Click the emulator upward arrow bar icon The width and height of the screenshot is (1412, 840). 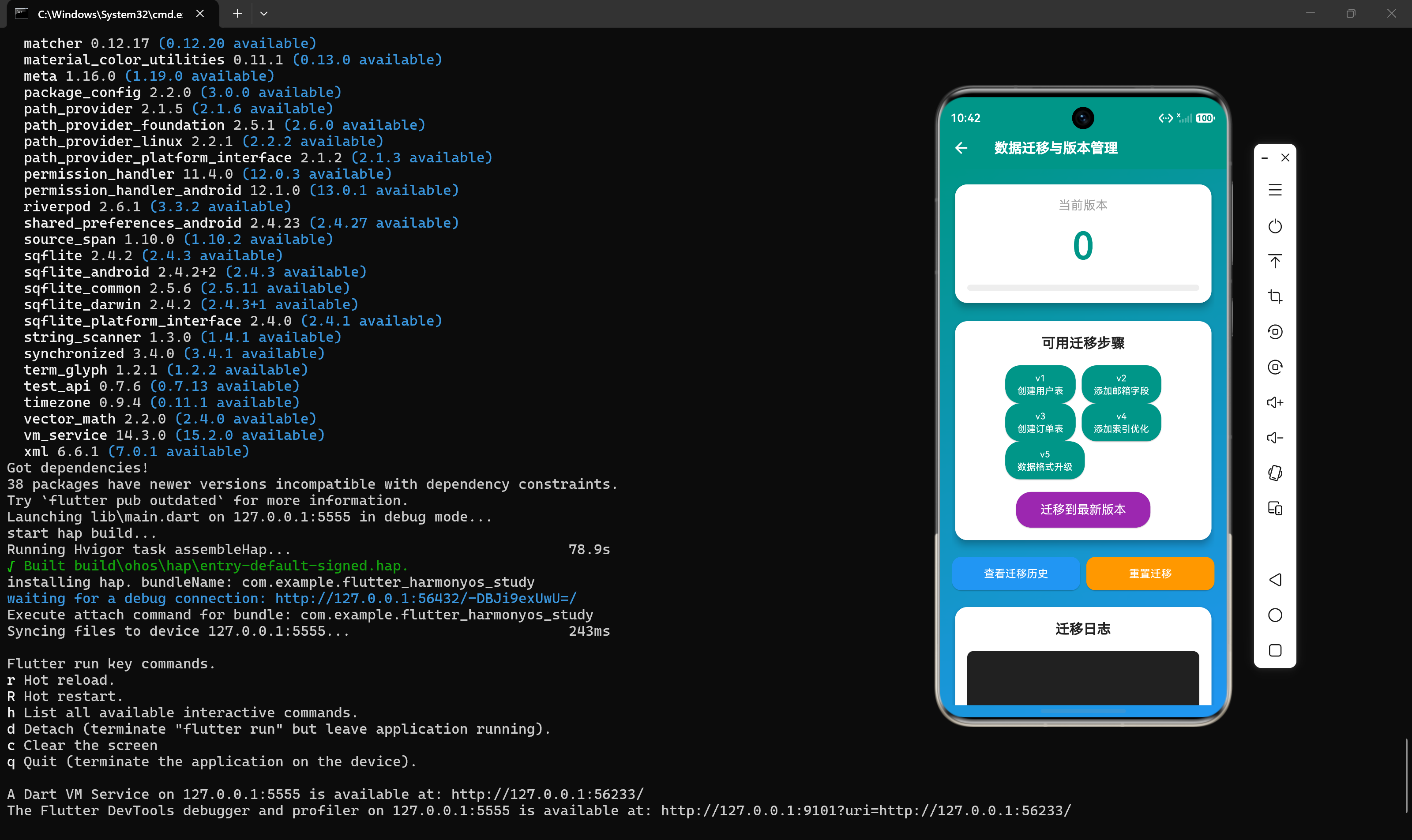1275,261
